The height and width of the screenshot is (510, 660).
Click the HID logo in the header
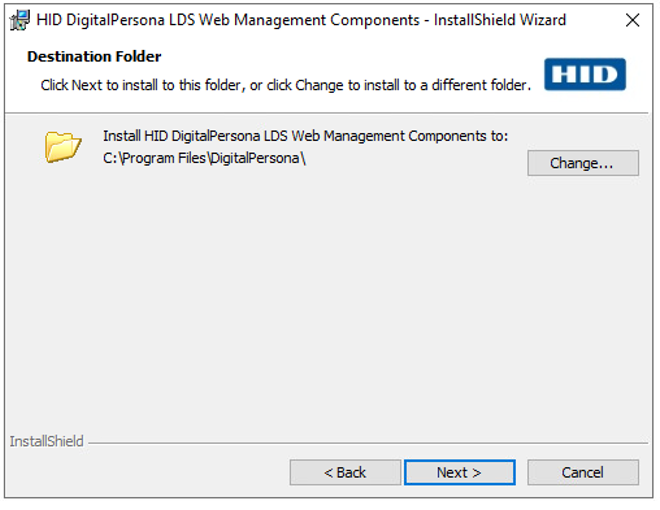tap(585, 75)
